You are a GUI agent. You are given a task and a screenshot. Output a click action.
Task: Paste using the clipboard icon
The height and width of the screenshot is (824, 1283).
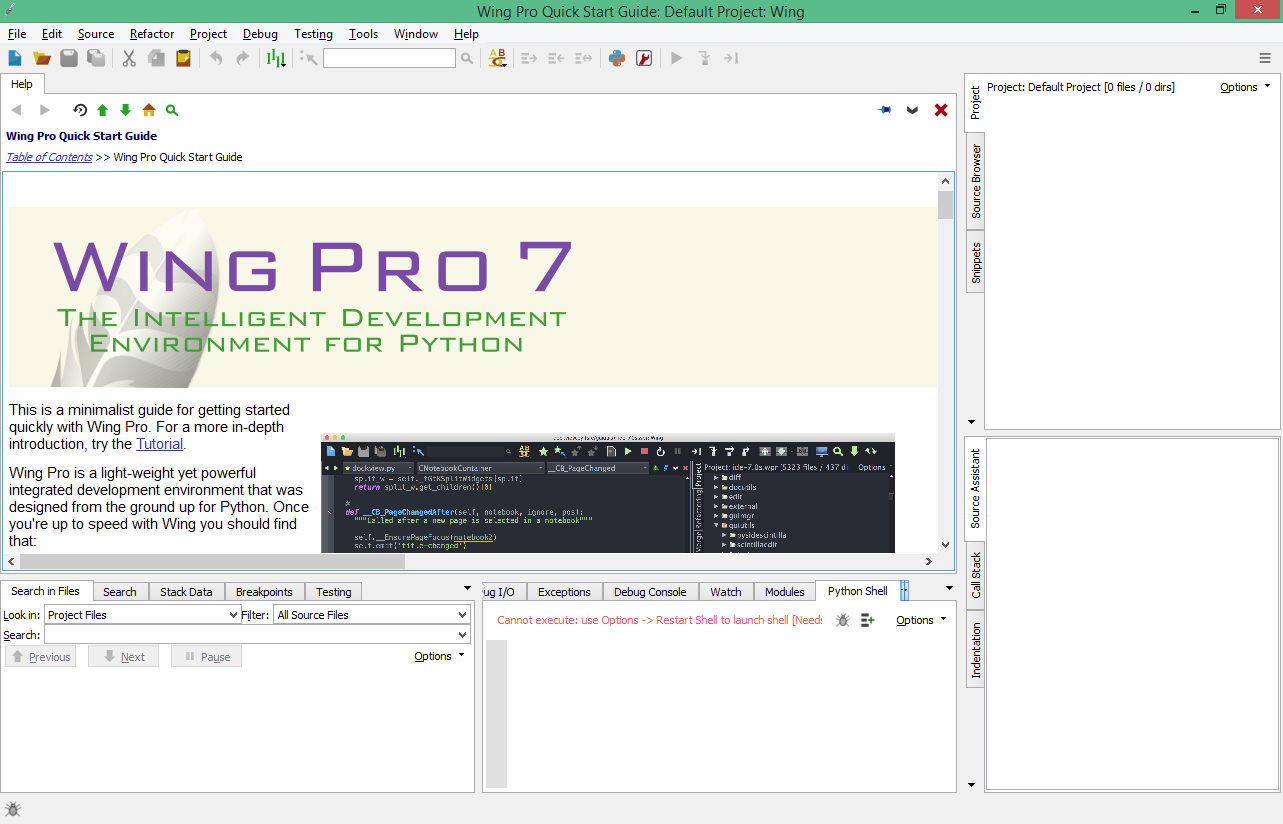(x=183, y=58)
